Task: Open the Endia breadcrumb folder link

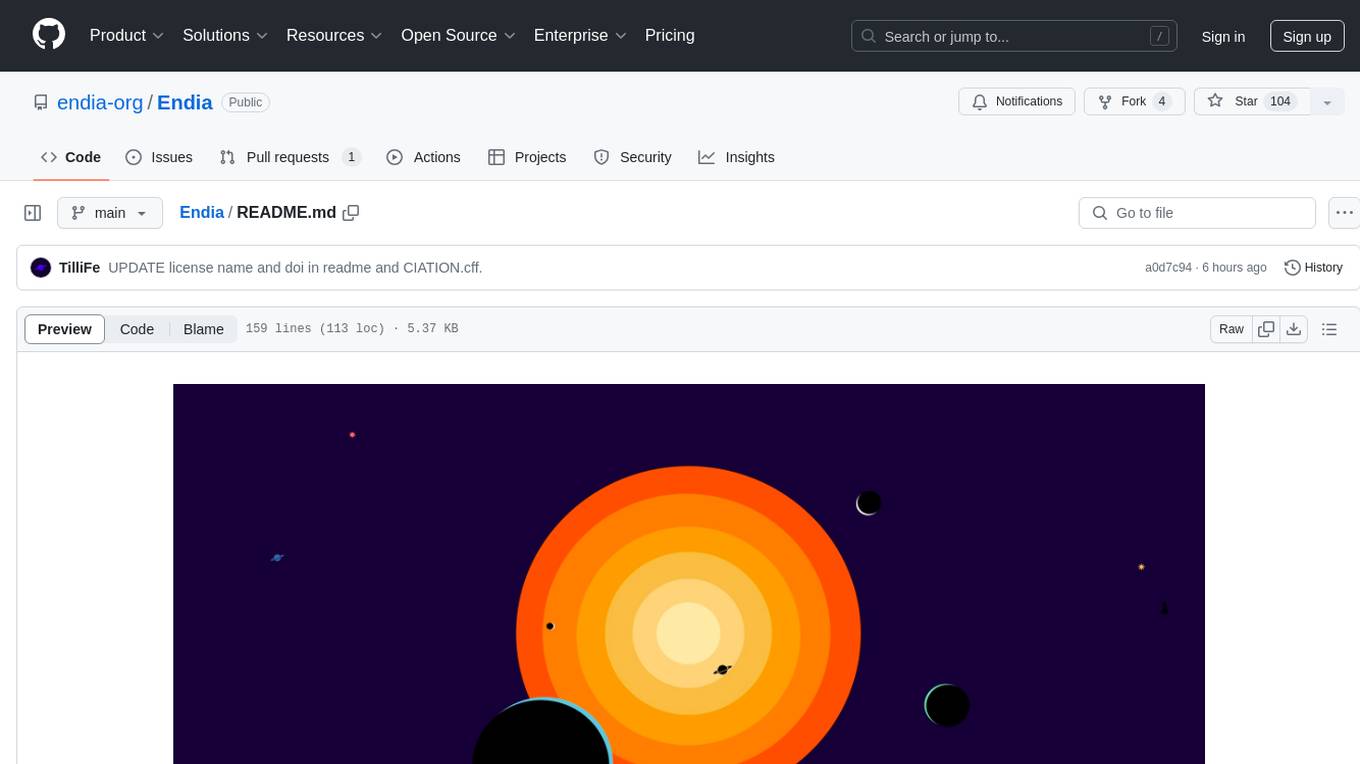Action: (x=202, y=213)
